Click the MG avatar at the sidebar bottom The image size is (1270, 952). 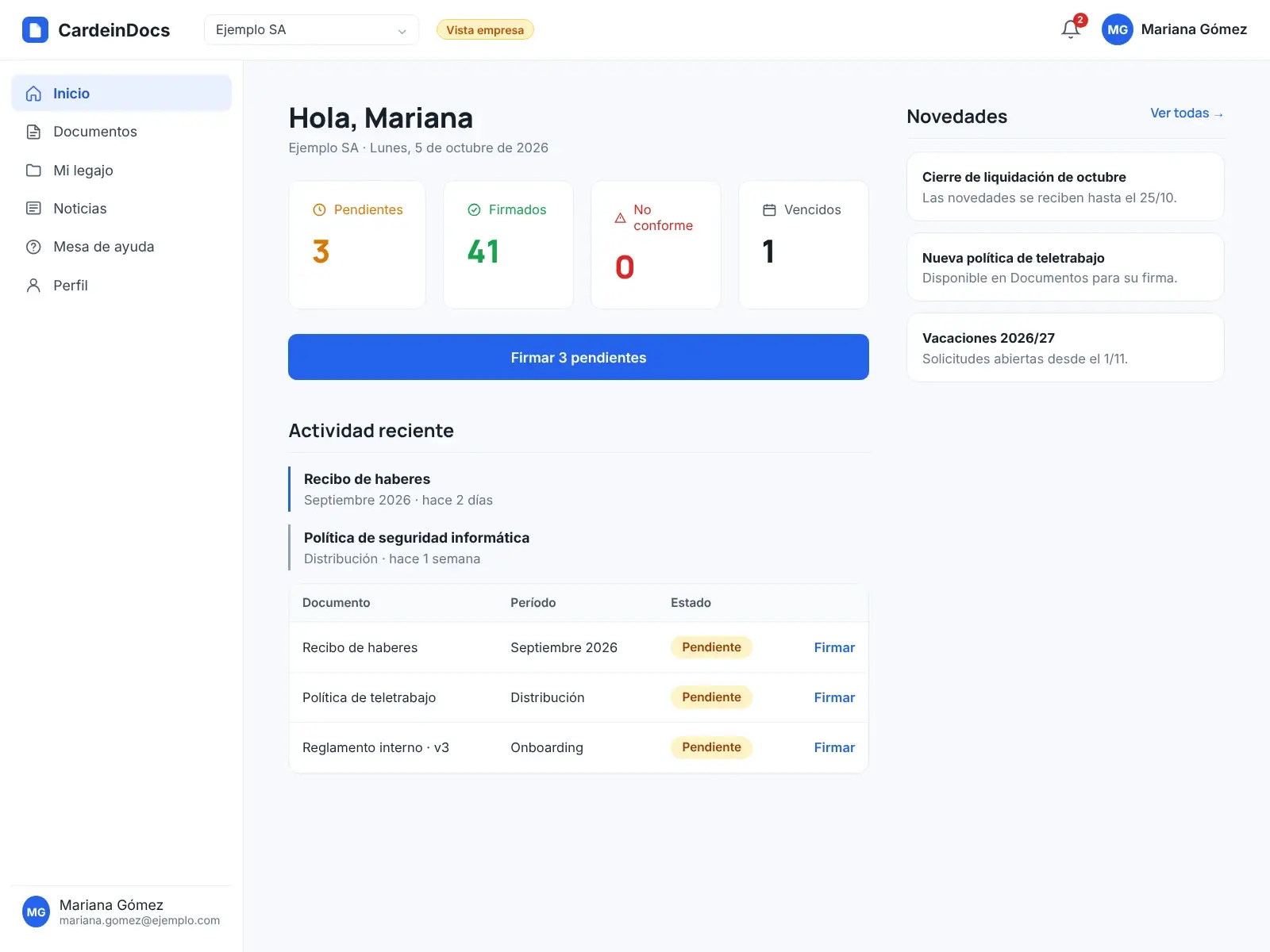[37, 912]
